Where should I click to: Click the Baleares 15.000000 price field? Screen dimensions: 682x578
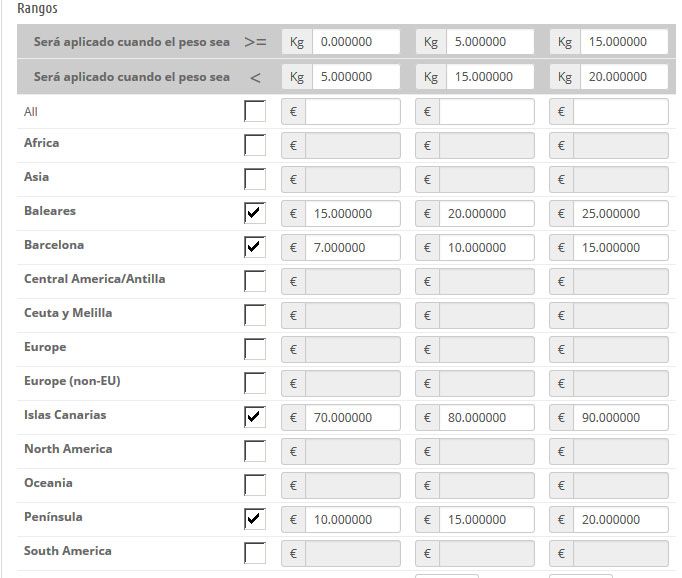point(352,214)
